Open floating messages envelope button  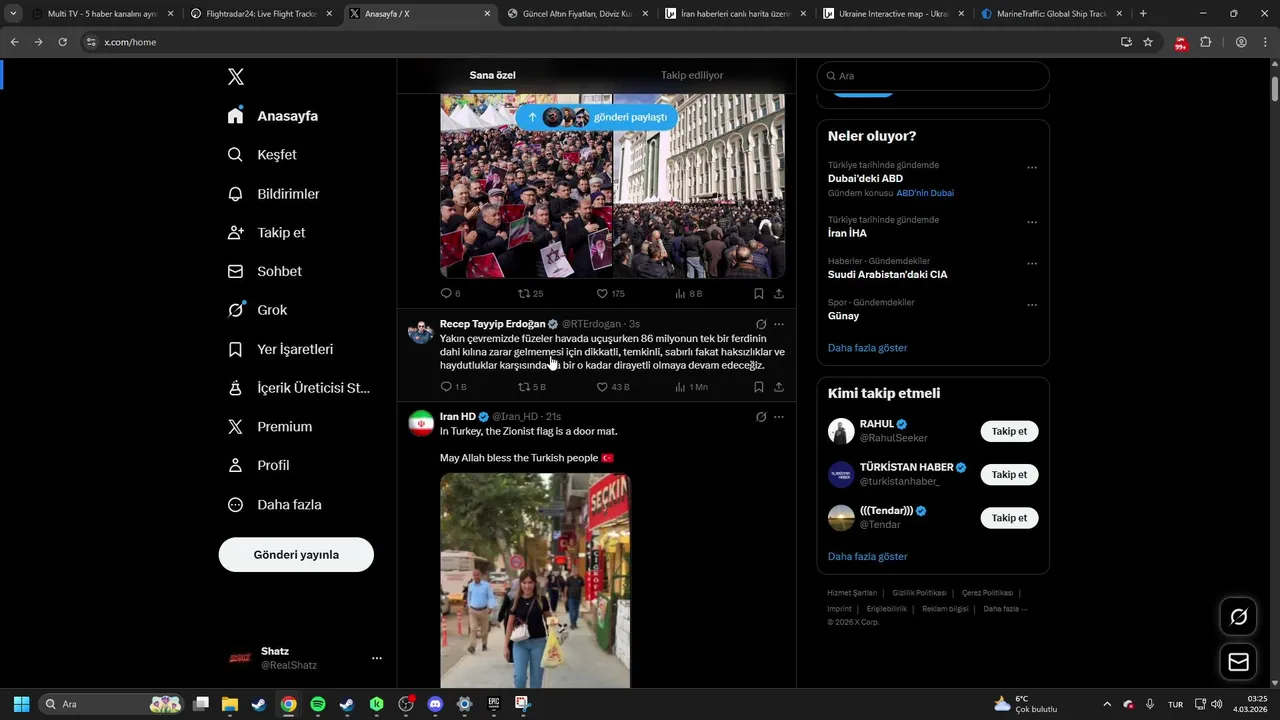click(1238, 662)
